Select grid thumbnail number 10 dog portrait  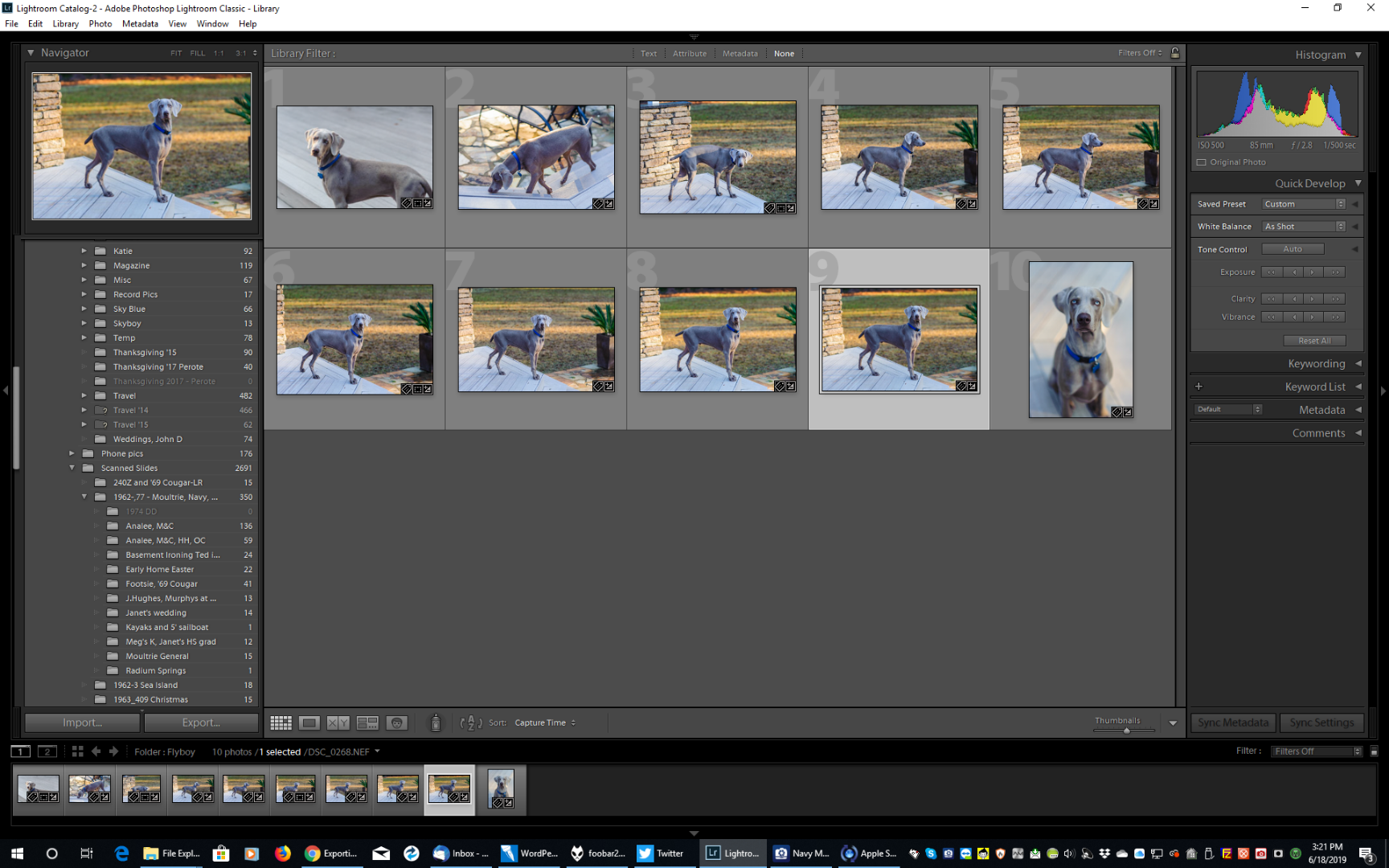(1081, 339)
